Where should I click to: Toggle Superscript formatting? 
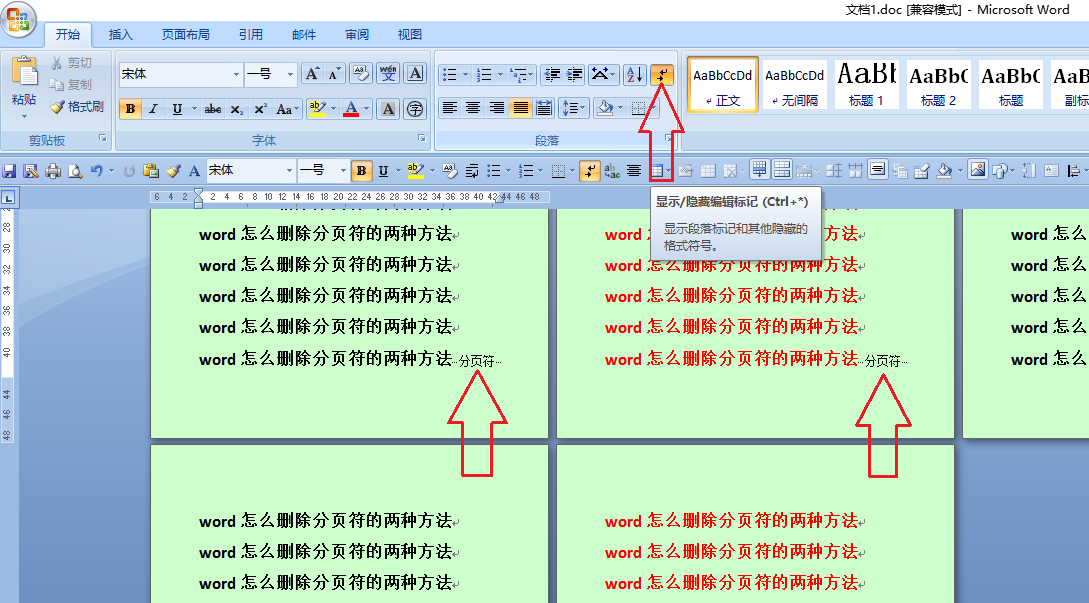[260, 109]
